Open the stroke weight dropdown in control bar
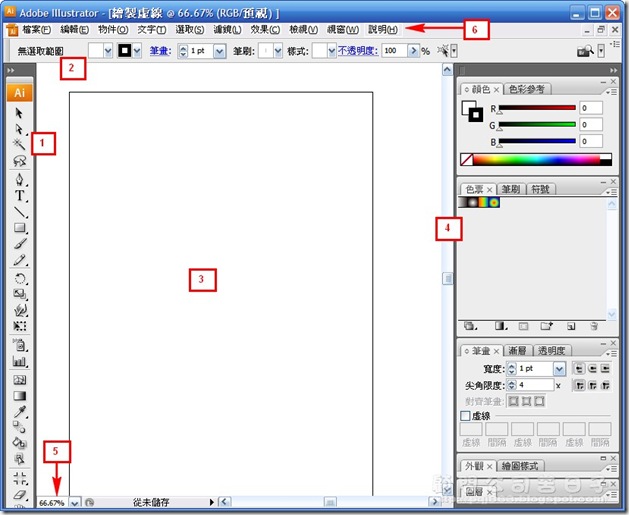629x515 pixels. [x=219, y=51]
